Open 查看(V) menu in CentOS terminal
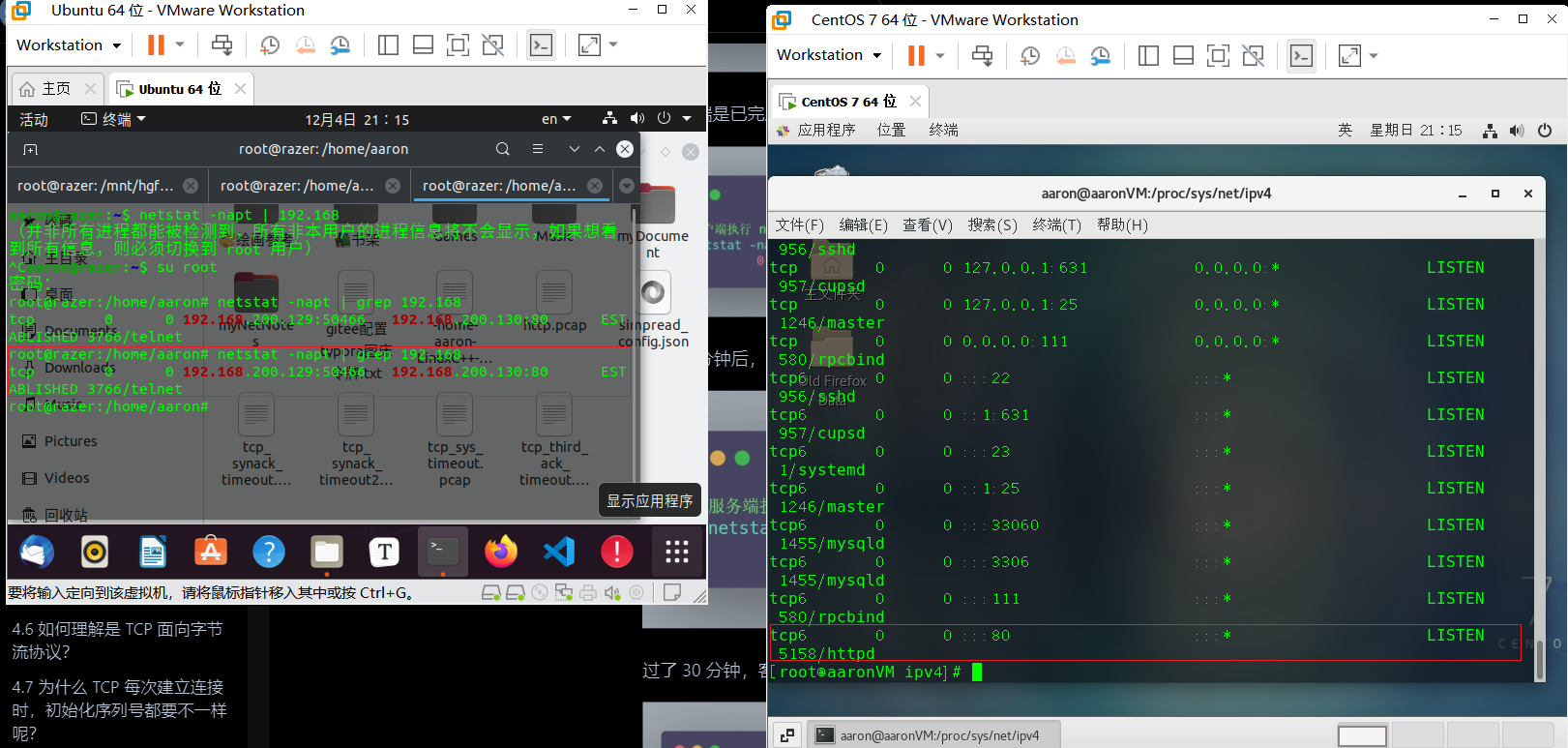 click(x=928, y=224)
